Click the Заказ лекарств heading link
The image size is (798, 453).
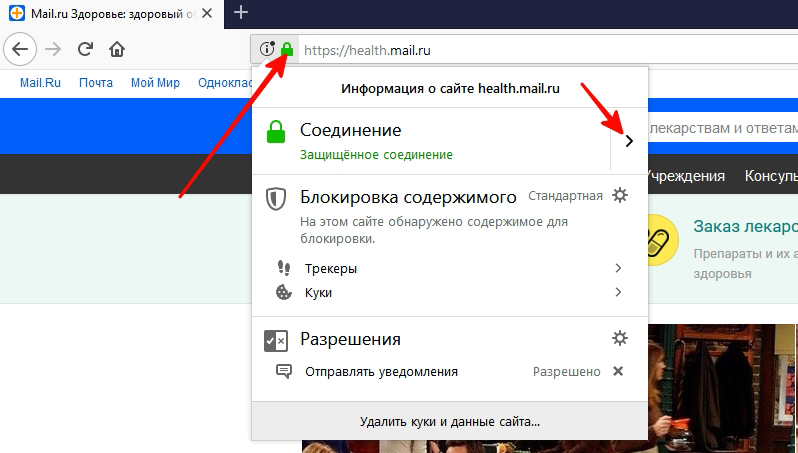[x=745, y=226]
